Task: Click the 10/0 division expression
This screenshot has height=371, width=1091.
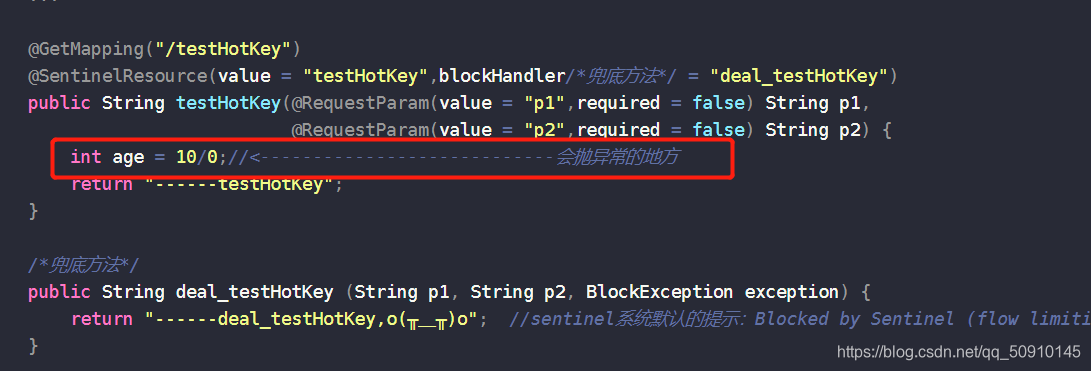Action: point(197,157)
